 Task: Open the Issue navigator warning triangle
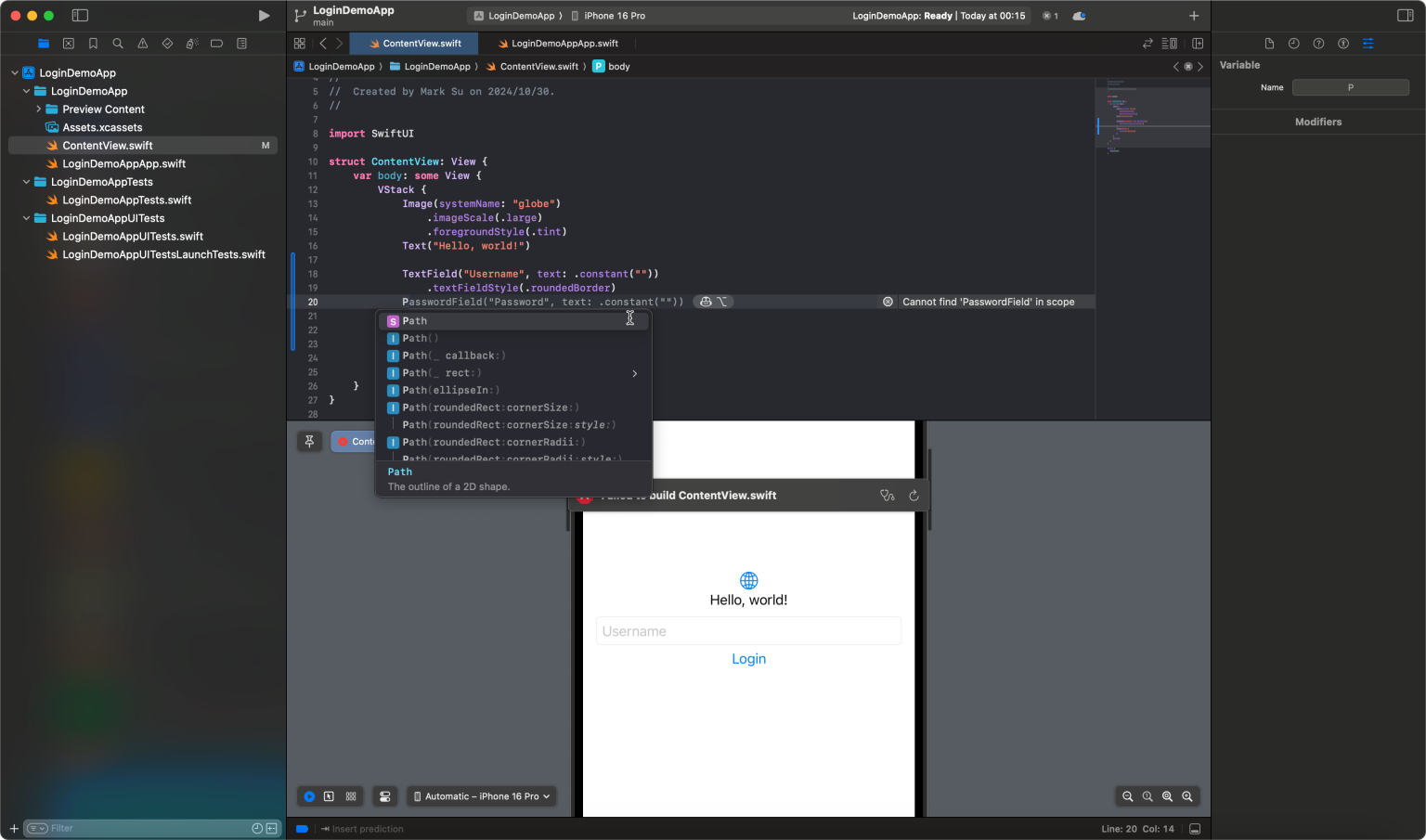142,44
